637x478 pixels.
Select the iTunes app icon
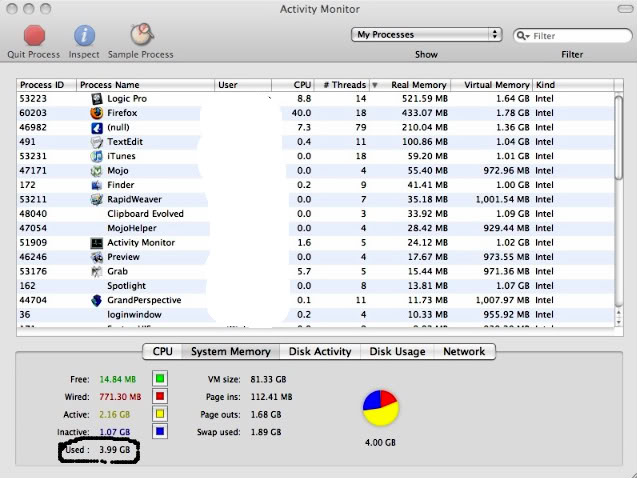click(x=97, y=156)
